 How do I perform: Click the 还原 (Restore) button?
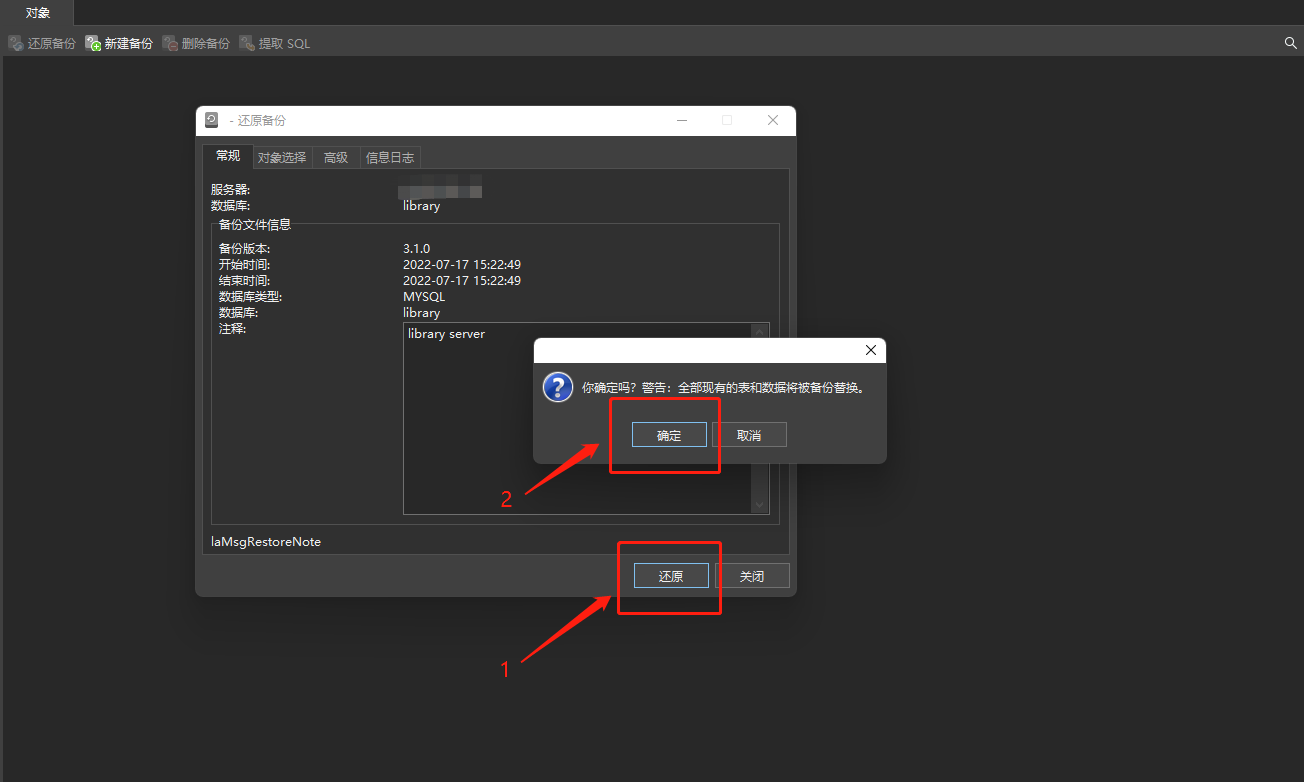671,576
